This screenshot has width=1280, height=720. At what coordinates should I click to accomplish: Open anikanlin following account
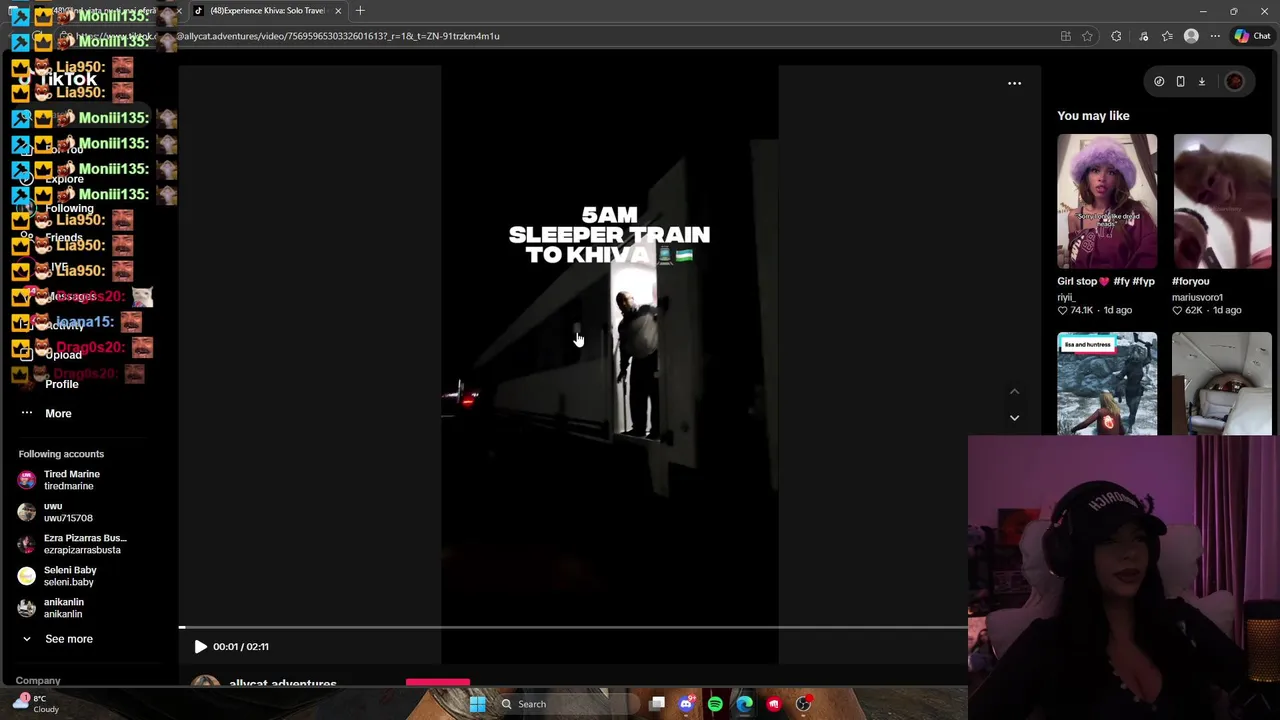[63, 608]
